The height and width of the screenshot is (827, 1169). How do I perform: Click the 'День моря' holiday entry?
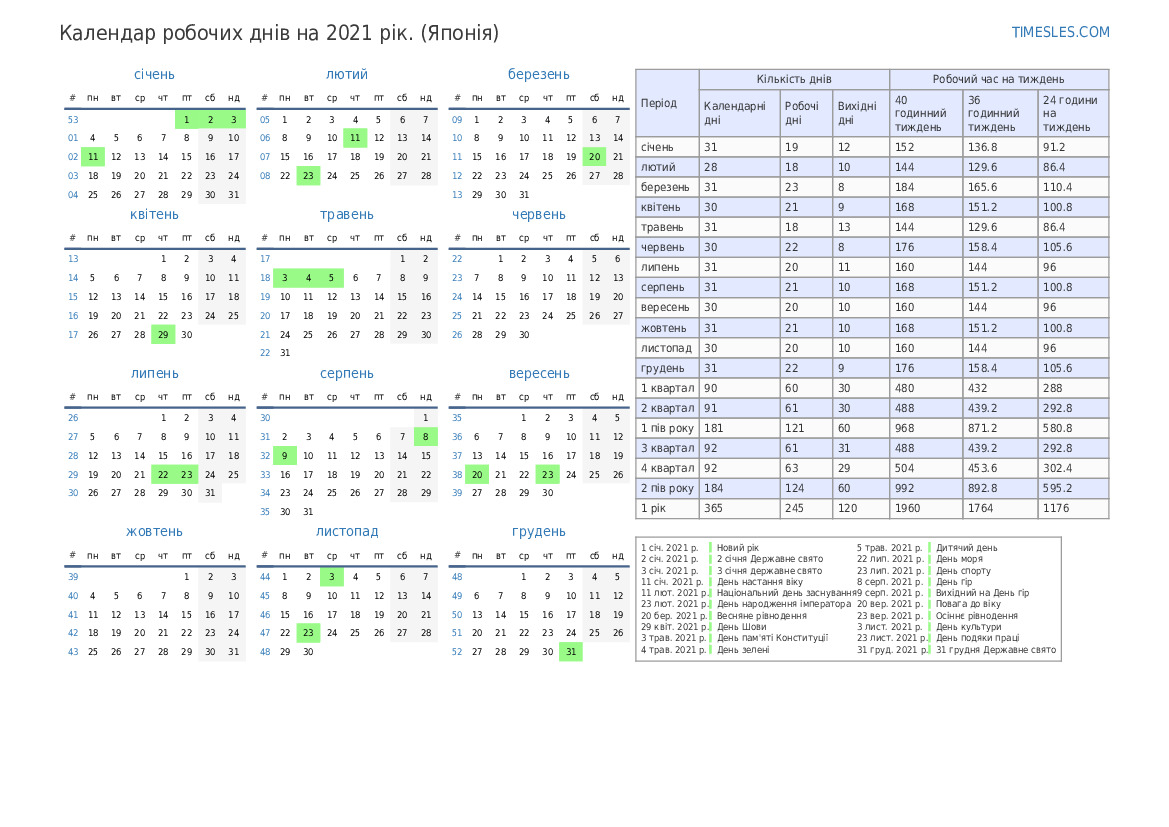(959, 559)
